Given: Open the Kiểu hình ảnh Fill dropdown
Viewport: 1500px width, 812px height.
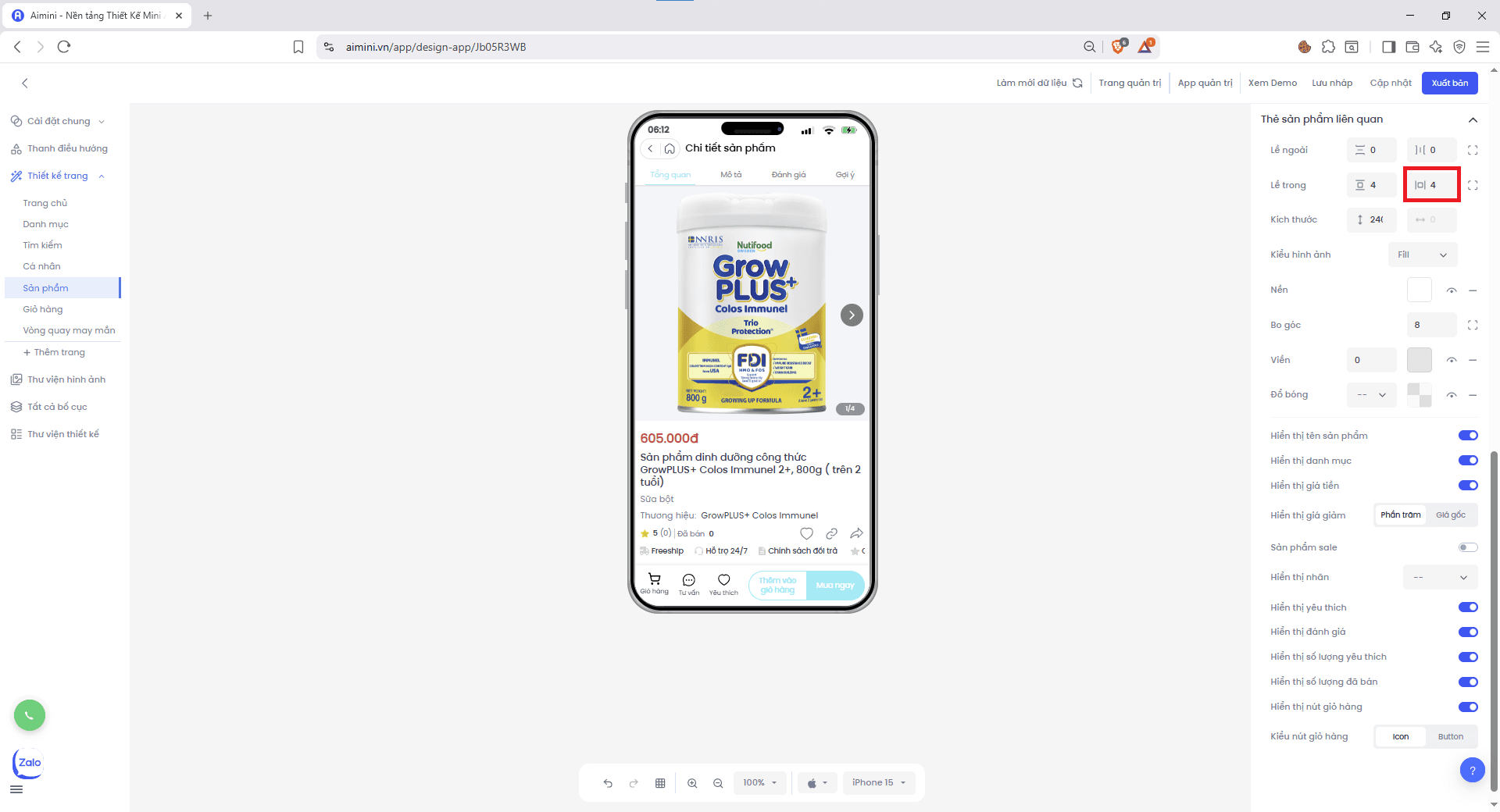Looking at the screenshot, I should [x=1422, y=255].
